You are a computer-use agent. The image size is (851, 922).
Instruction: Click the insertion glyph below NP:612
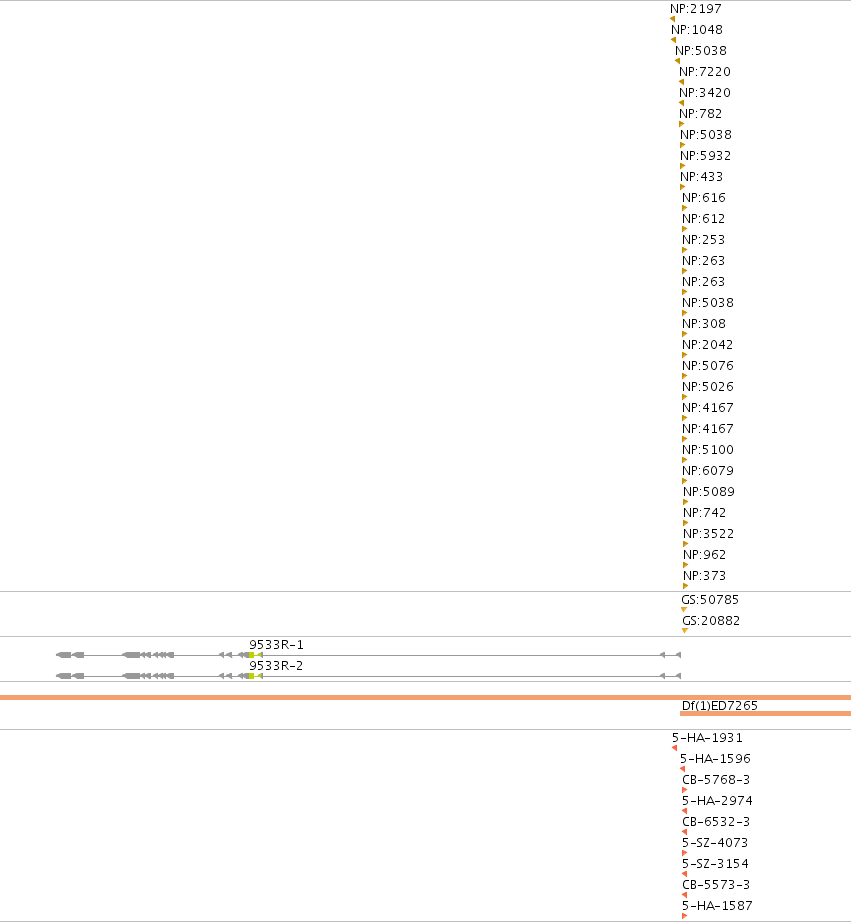[x=685, y=229]
